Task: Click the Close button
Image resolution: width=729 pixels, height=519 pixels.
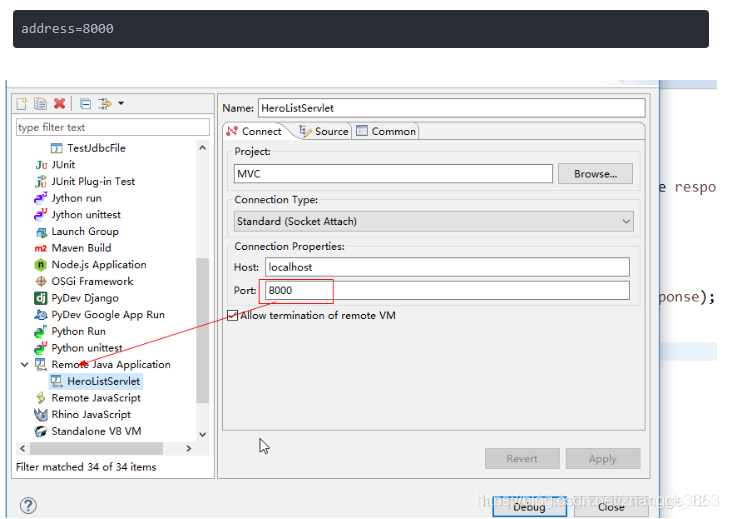Action: coord(611,507)
